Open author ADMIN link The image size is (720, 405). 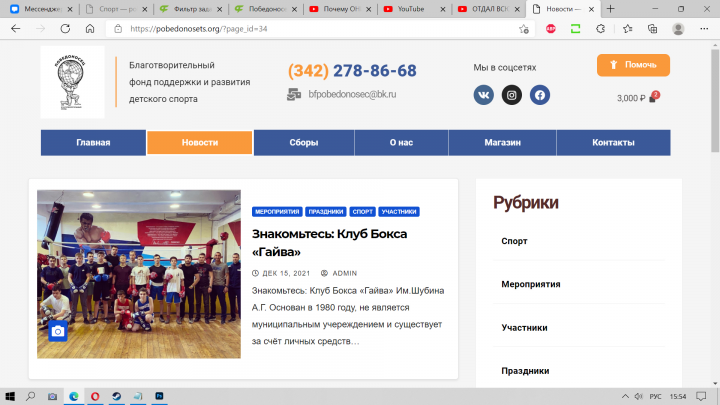[x=344, y=273]
